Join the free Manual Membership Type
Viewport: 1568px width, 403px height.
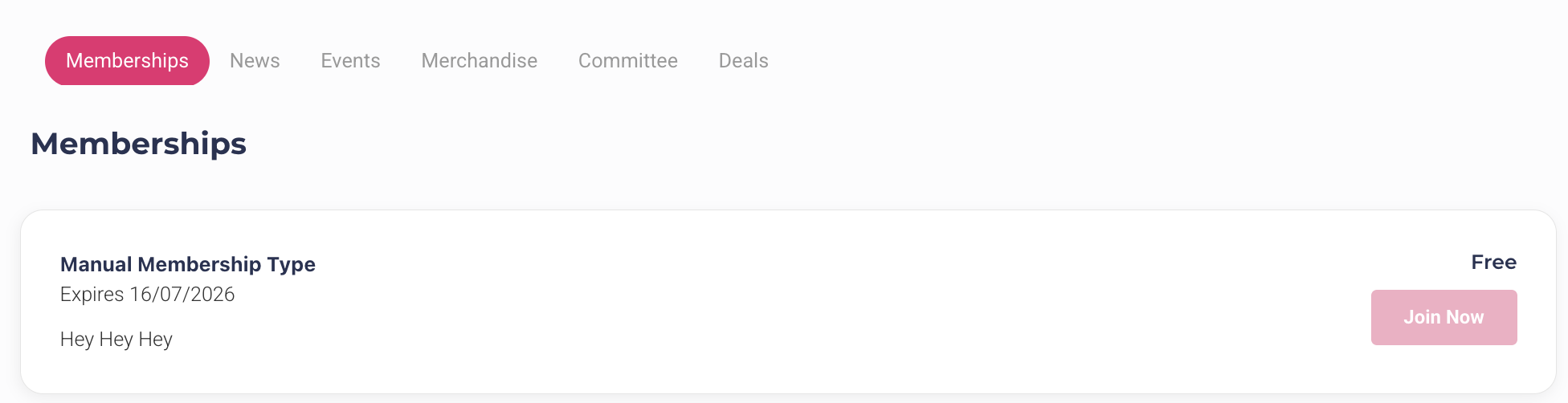1443,318
